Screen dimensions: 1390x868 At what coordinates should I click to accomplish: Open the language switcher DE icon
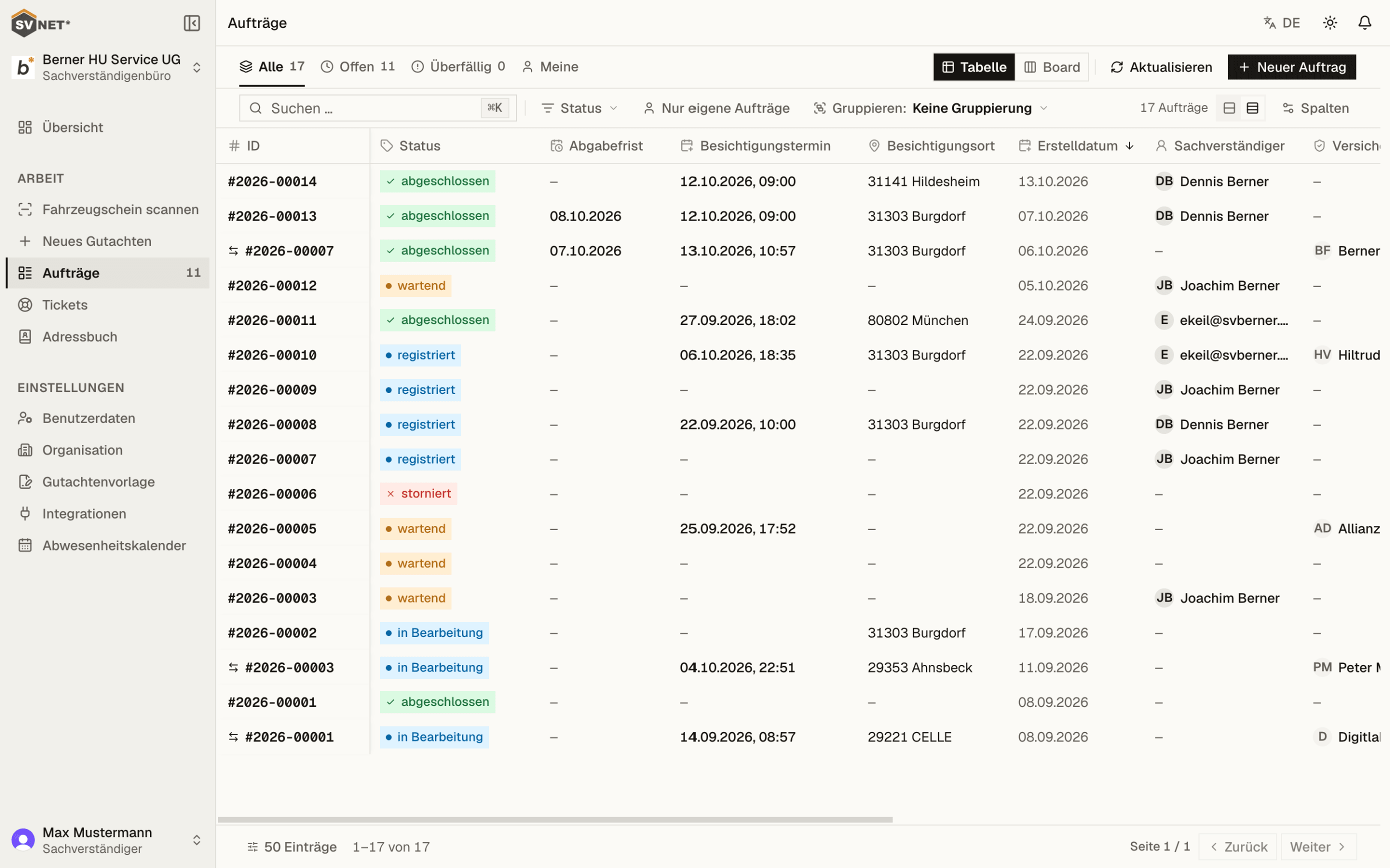click(1281, 23)
